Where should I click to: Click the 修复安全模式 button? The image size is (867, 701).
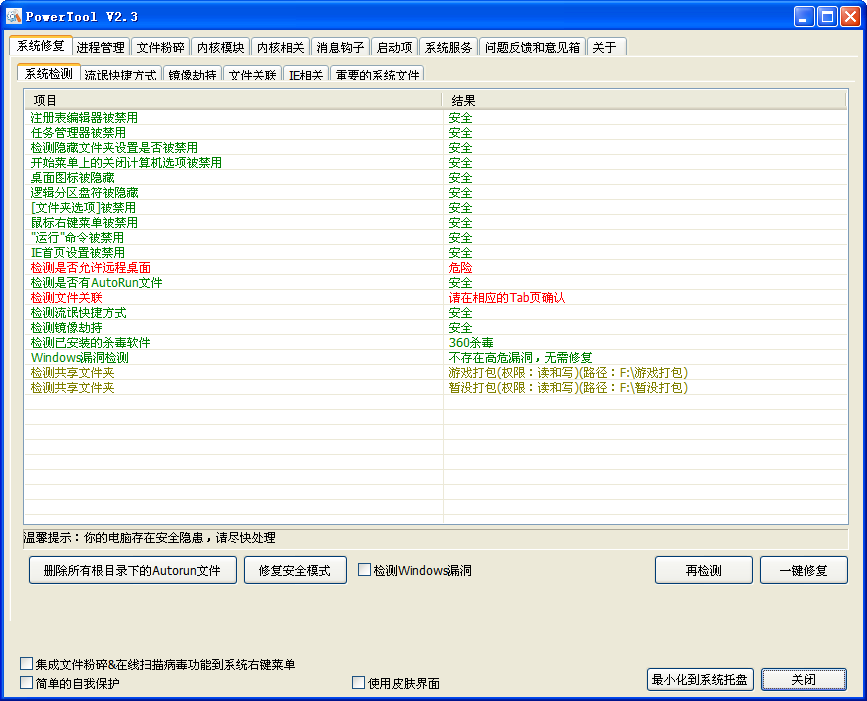(x=295, y=570)
